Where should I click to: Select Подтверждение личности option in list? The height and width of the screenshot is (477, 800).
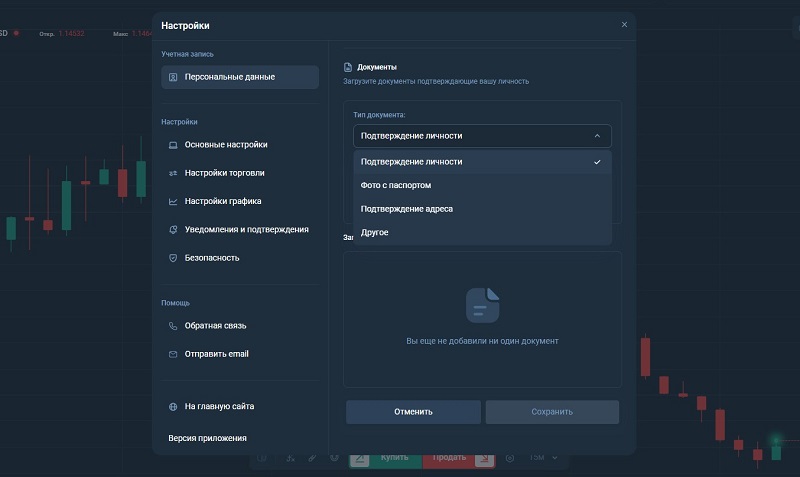482,162
